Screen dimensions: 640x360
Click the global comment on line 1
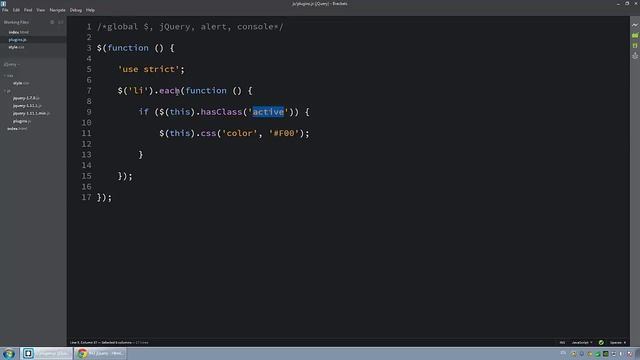point(190,27)
